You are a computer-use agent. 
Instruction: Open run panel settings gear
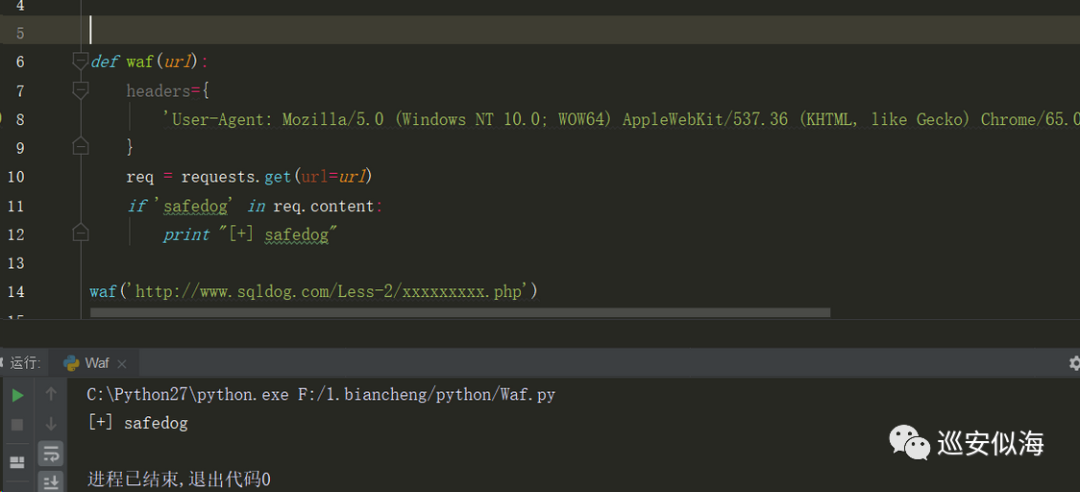click(x=1074, y=363)
